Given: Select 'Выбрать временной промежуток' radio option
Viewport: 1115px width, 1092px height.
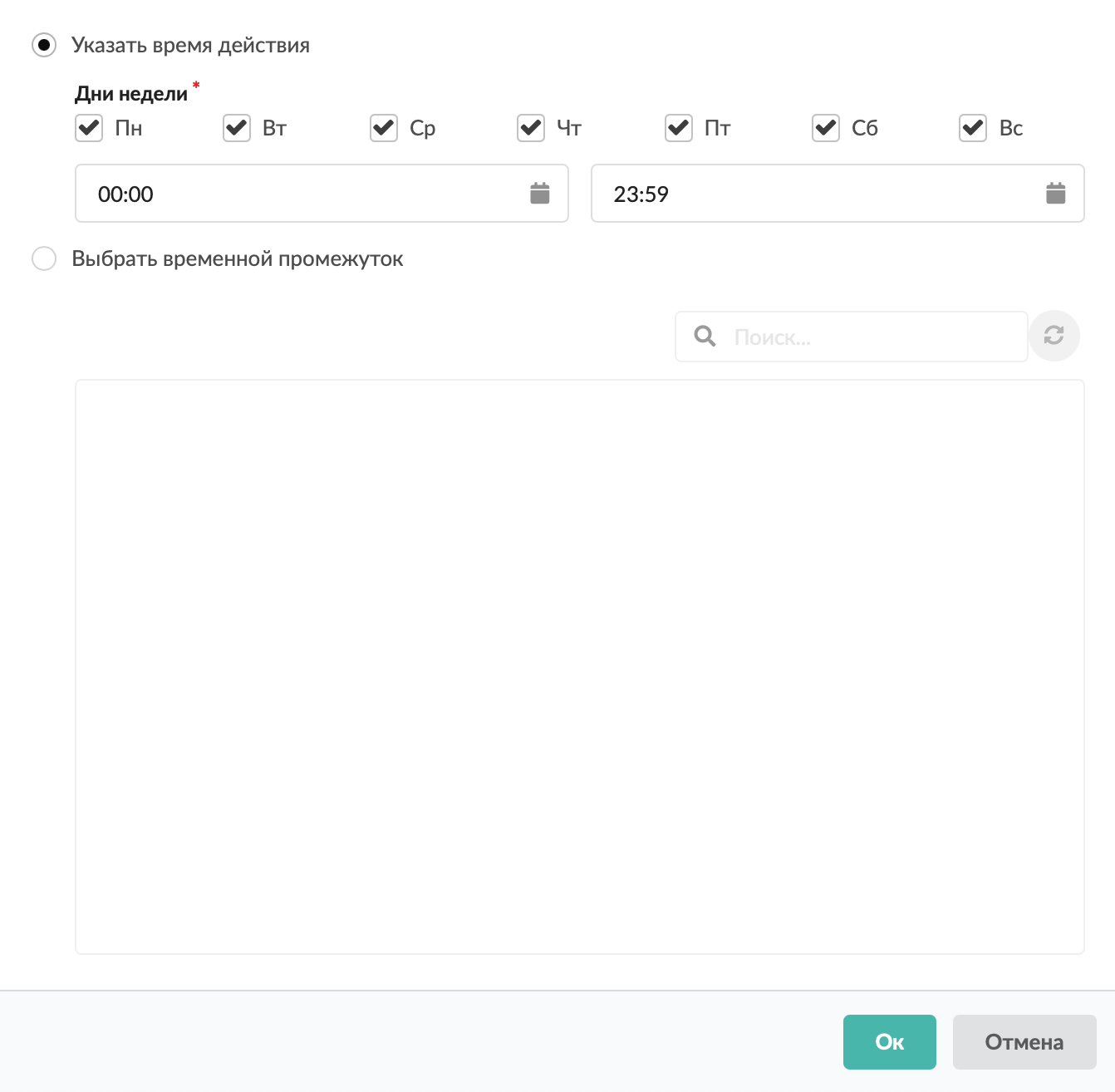Looking at the screenshot, I should pos(44,258).
